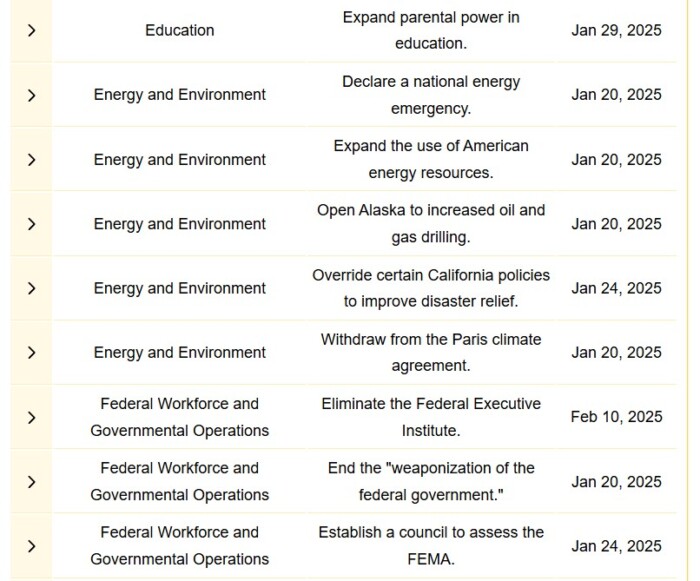This screenshot has width=700, height=581.
Task: Expand the Education parental power row
Action: point(31,30)
